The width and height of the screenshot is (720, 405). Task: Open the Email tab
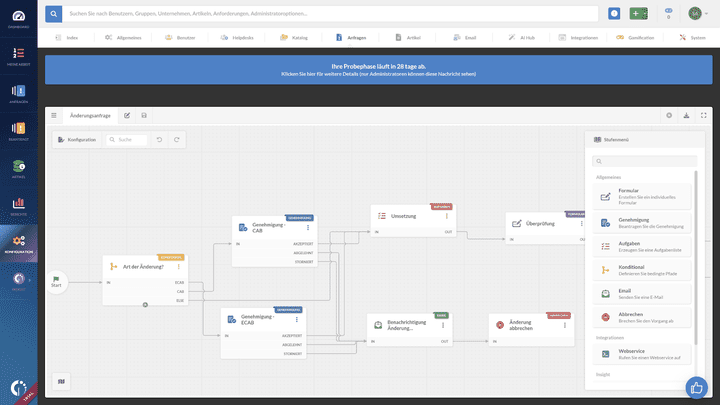(465, 38)
